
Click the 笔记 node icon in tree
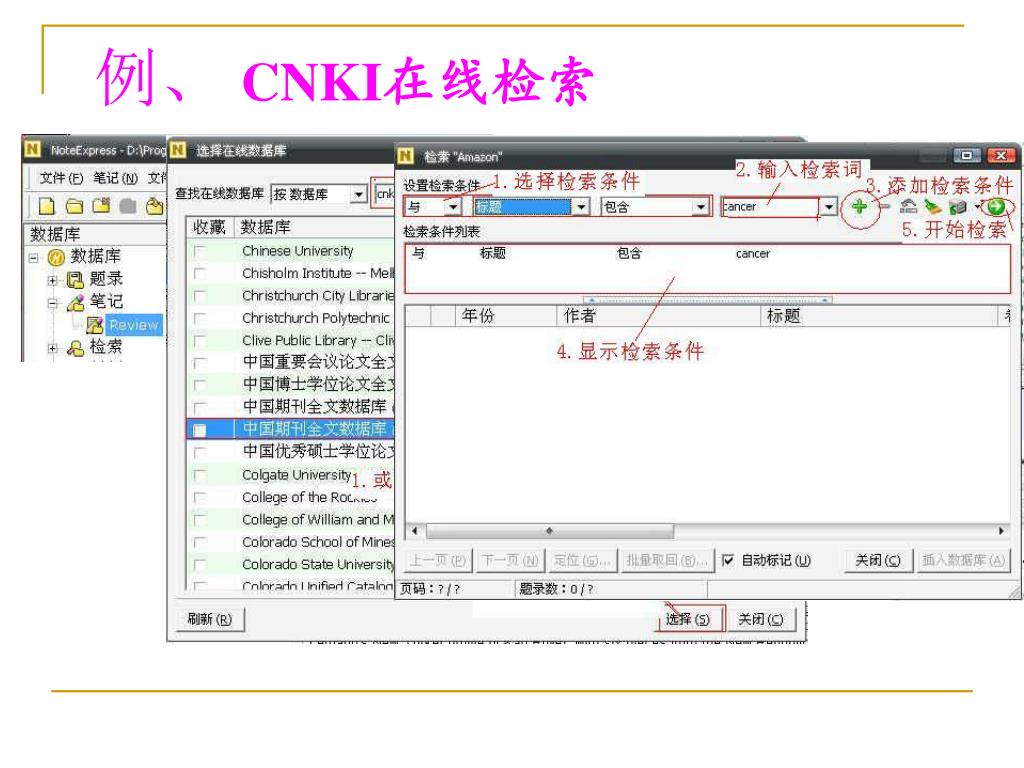coord(75,303)
